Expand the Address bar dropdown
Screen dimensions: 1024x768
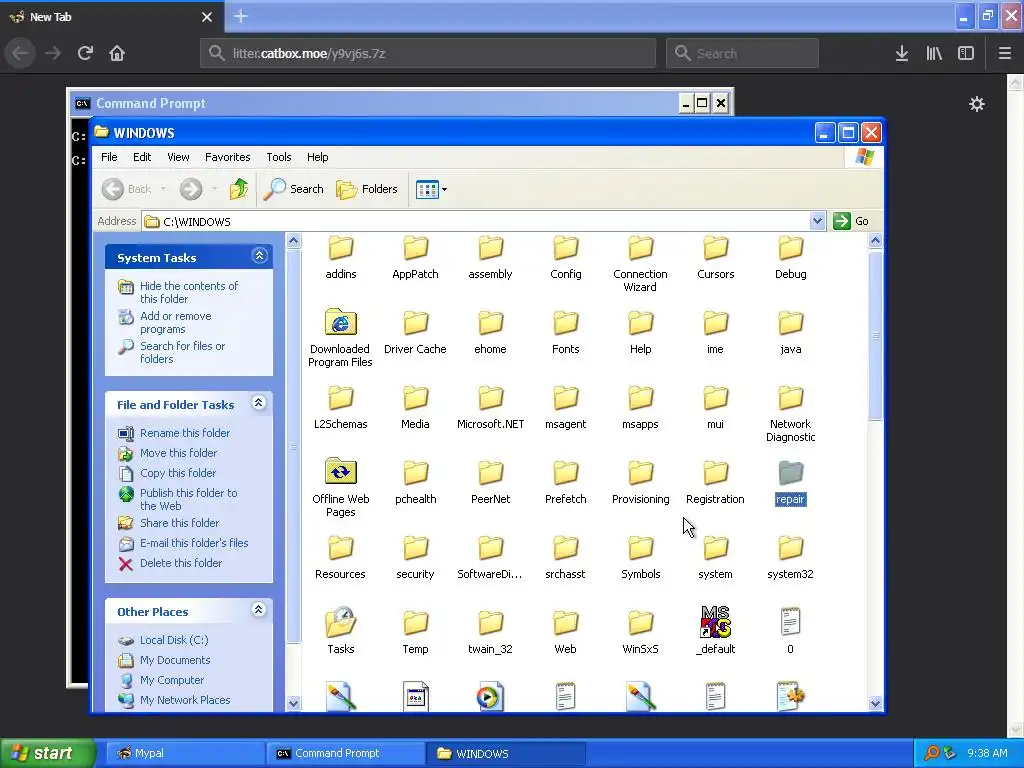click(817, 221)
